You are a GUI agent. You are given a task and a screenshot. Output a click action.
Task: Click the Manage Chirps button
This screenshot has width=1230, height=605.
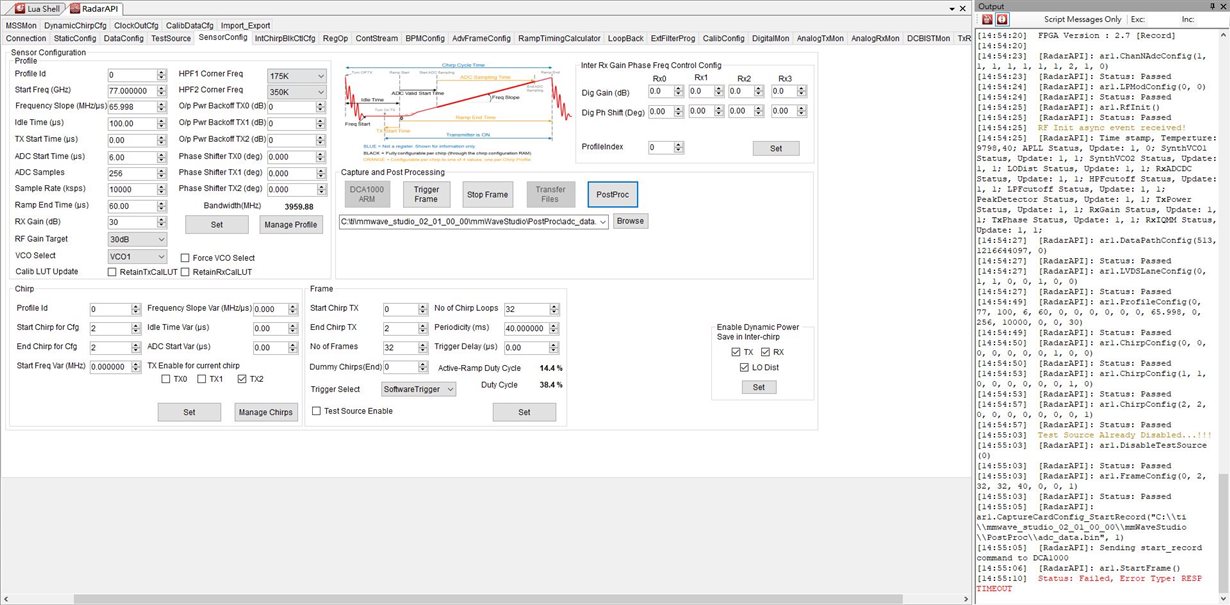(x=266, y=412)
